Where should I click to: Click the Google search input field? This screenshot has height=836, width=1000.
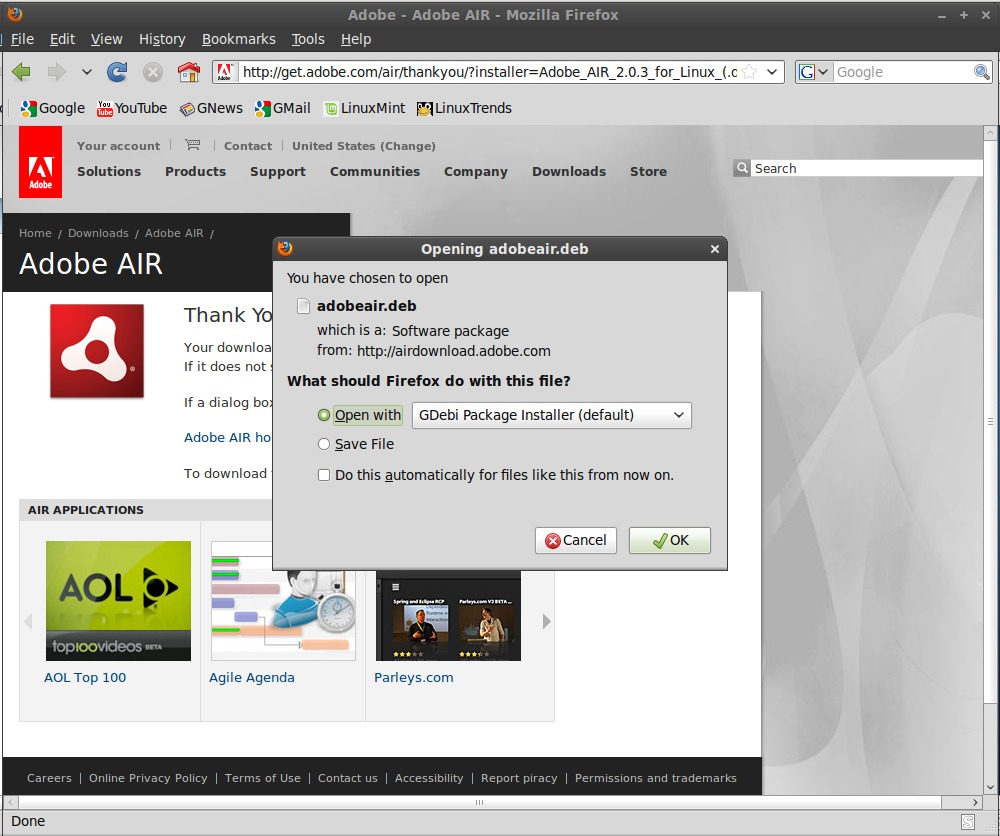tap(903, 72)
